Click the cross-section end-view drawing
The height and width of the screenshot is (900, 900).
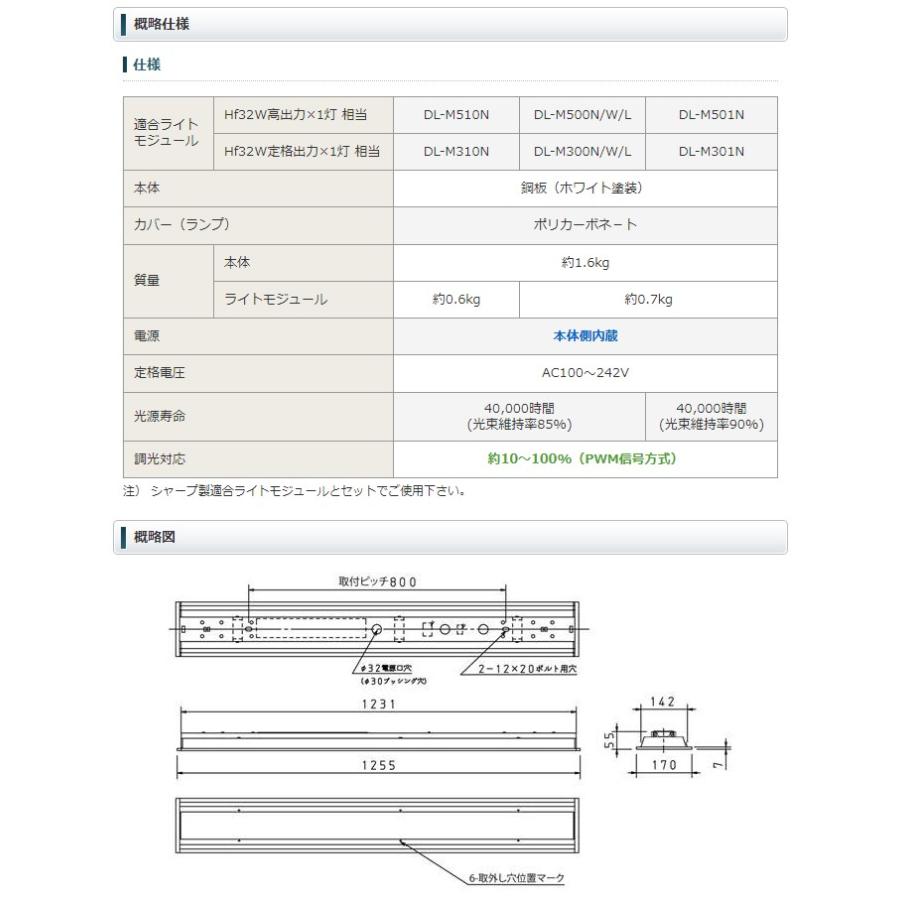click(x=663, y=740)
